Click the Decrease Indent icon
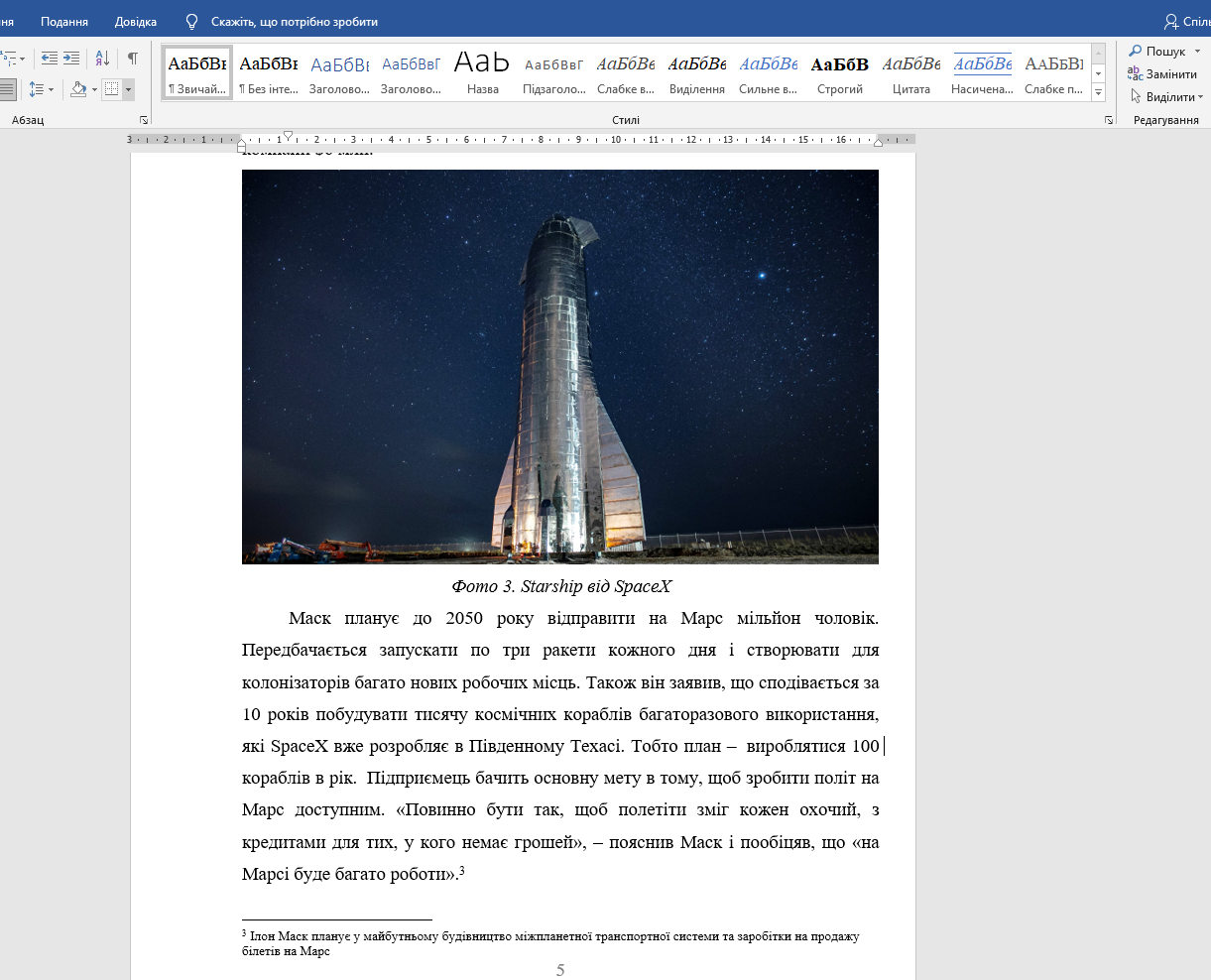Image resolution: width=1211 pixels, height=980 pixels. (x=49, y=59)
